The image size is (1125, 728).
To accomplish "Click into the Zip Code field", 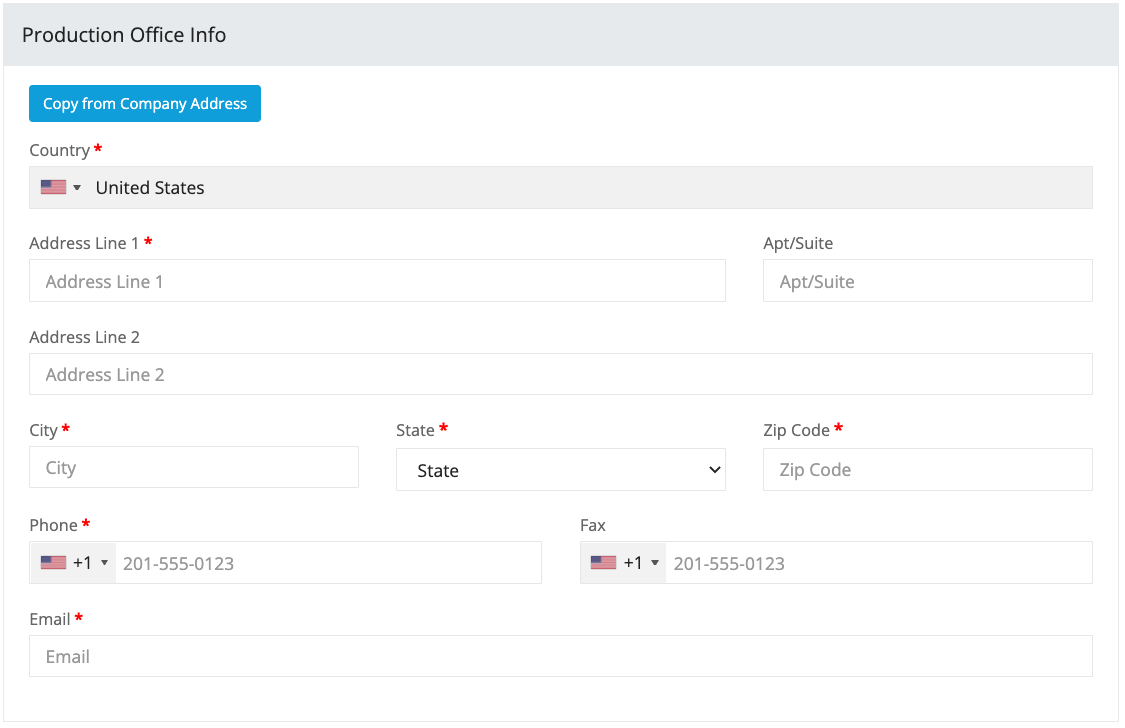I will (928, 470).
